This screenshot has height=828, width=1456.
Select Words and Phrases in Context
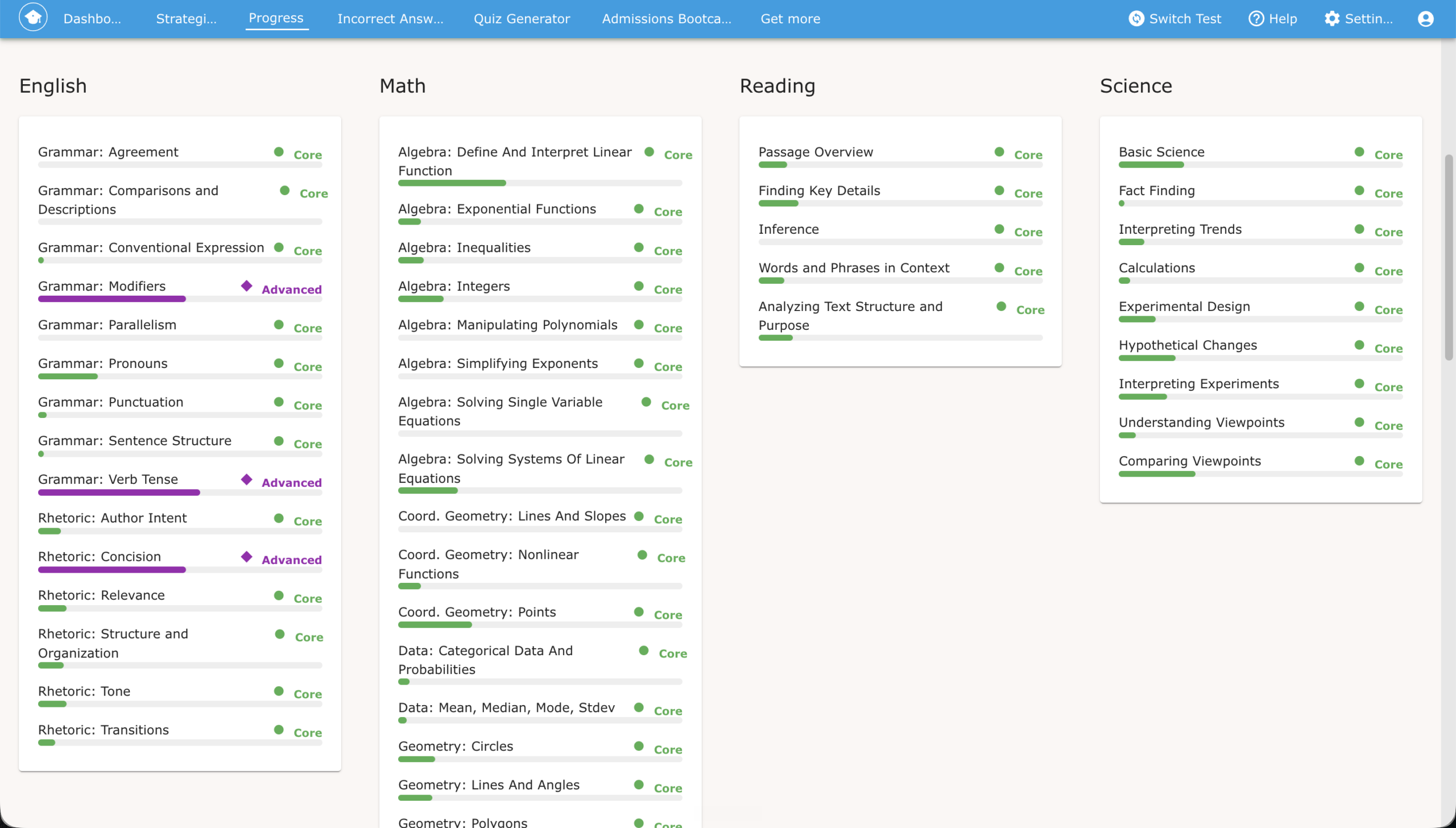[x=854, y=268]
